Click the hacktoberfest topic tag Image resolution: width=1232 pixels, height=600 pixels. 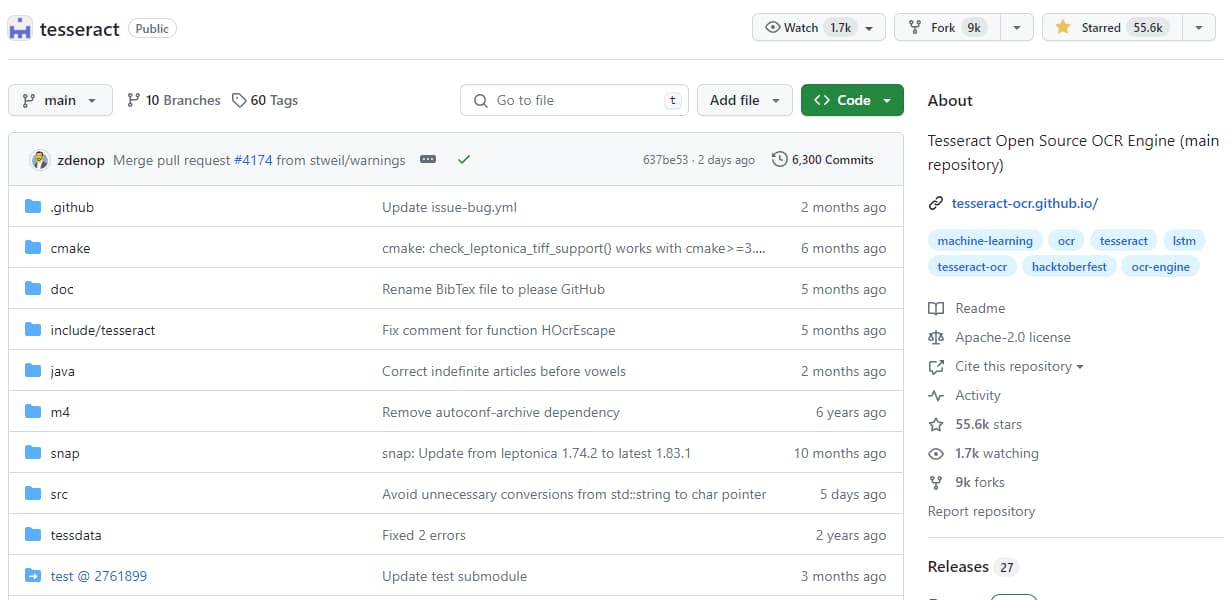(x=1069, y=267)
